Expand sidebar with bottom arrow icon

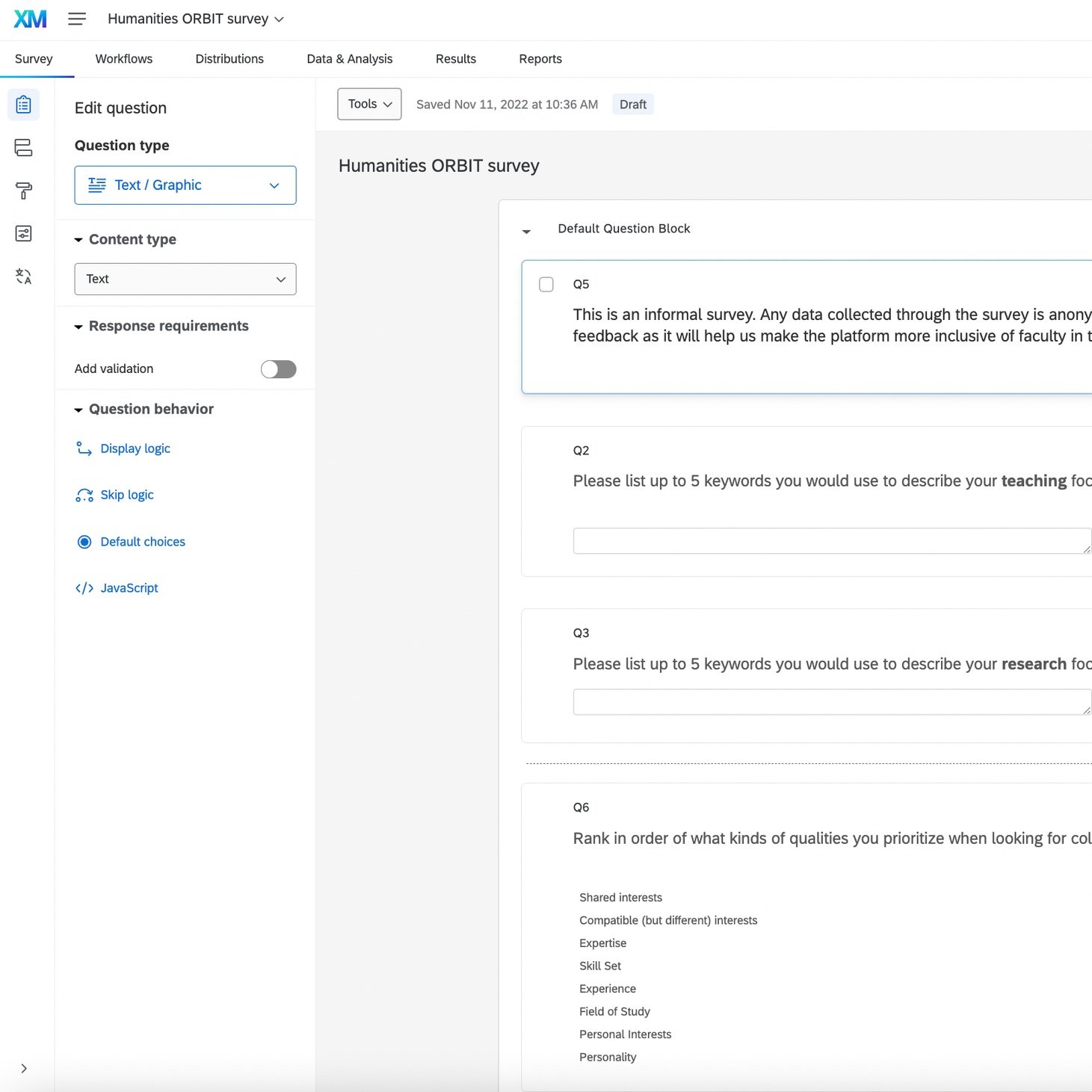point(24,1068)
